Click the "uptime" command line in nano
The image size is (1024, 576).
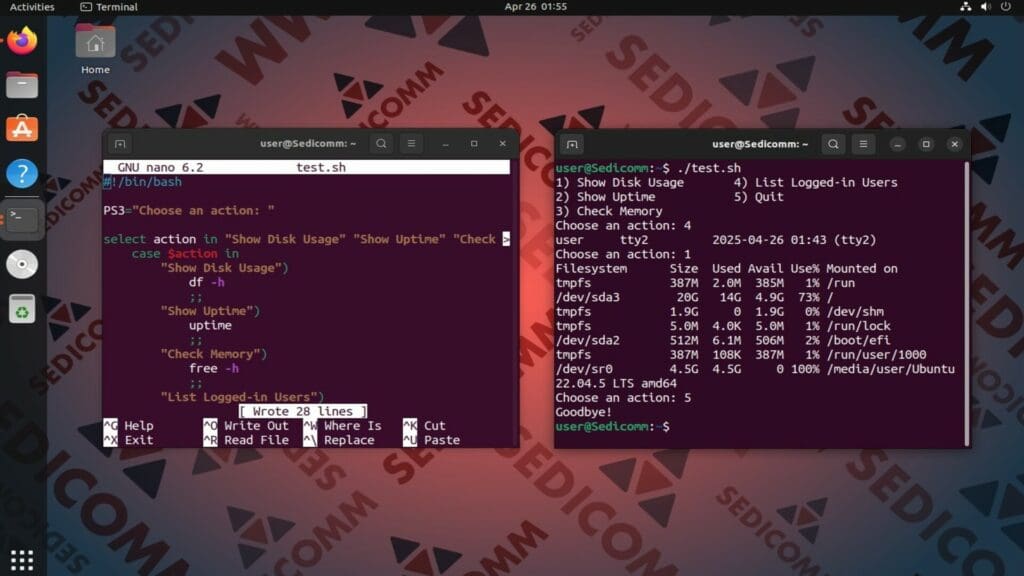tap(210, 325)
